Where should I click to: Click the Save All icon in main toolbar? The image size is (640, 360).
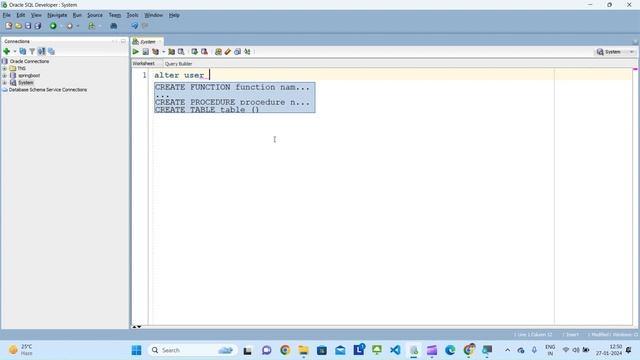(x=38, y=26)
